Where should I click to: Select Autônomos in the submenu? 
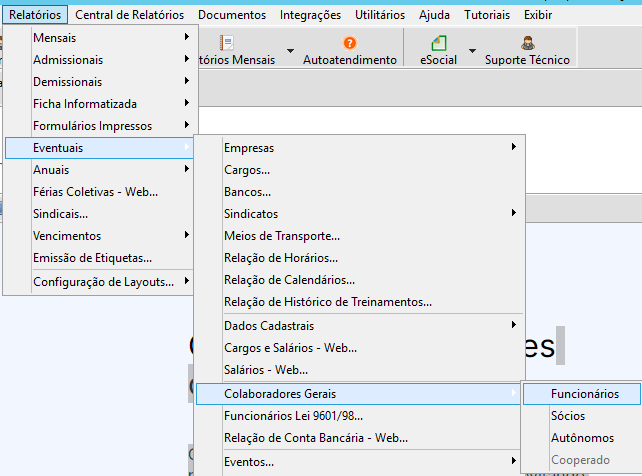582,438
